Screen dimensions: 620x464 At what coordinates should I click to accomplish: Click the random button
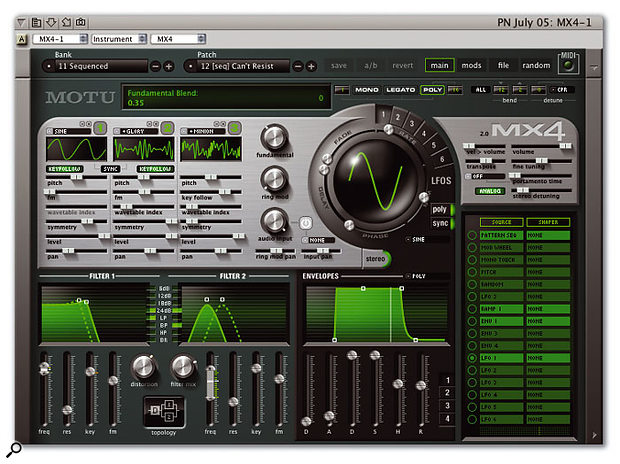pyautogui.click(x=536, y=65)
